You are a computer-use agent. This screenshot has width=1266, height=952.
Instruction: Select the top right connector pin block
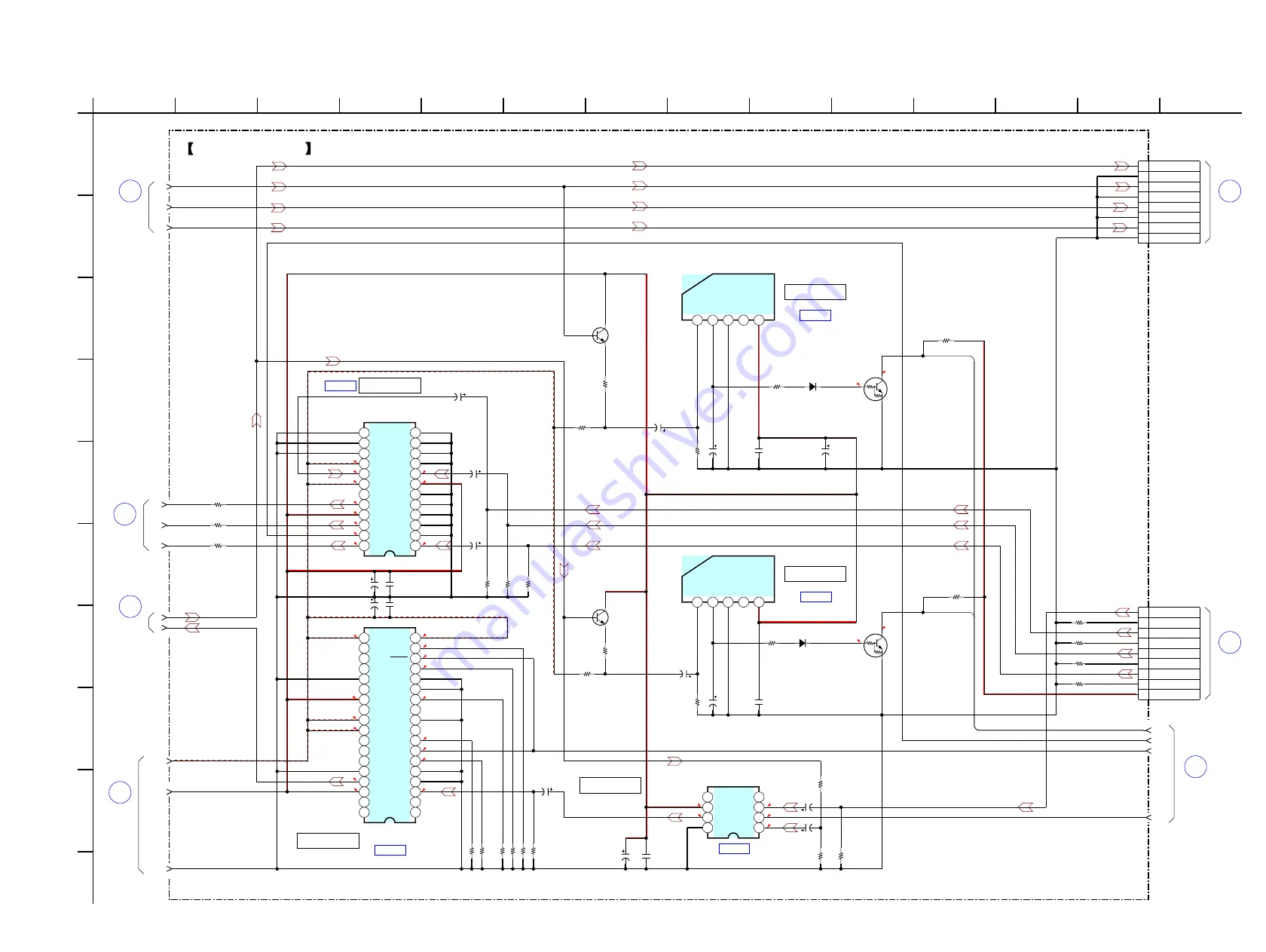tap(1169, 202)
